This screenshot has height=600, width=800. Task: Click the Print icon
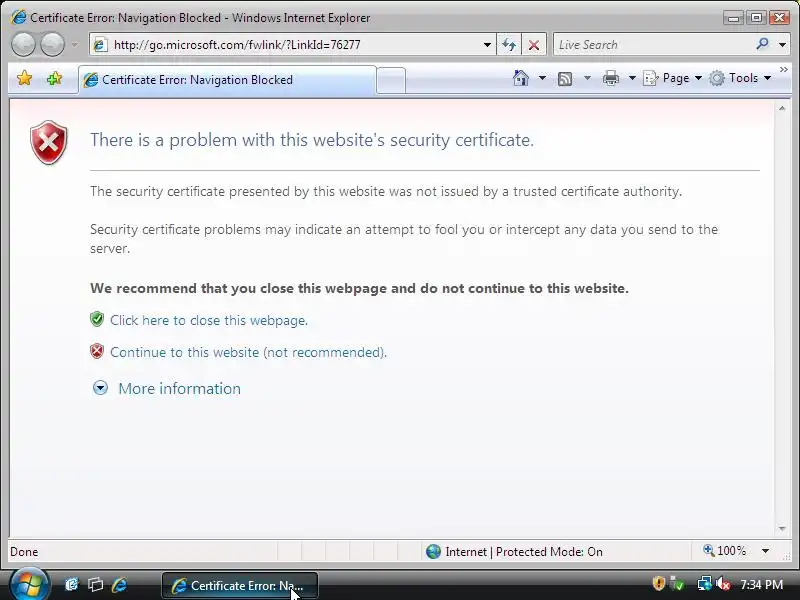click(x=611, y=79)
